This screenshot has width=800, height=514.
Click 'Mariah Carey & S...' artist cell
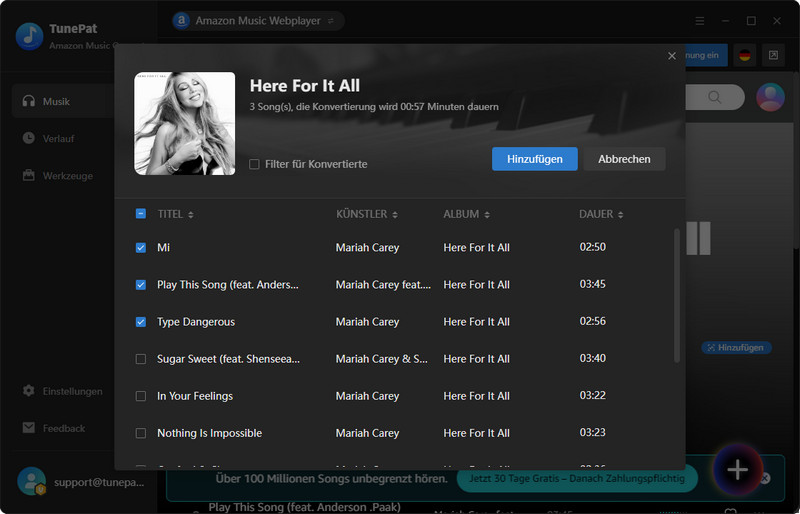coord(382,359)
